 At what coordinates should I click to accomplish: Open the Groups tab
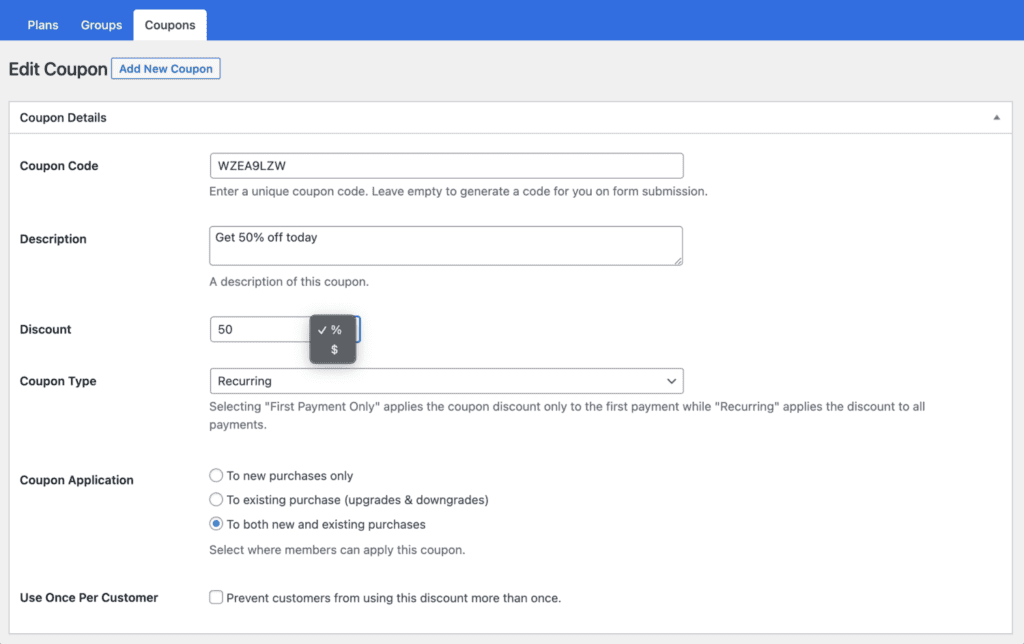tap(101, 25)
